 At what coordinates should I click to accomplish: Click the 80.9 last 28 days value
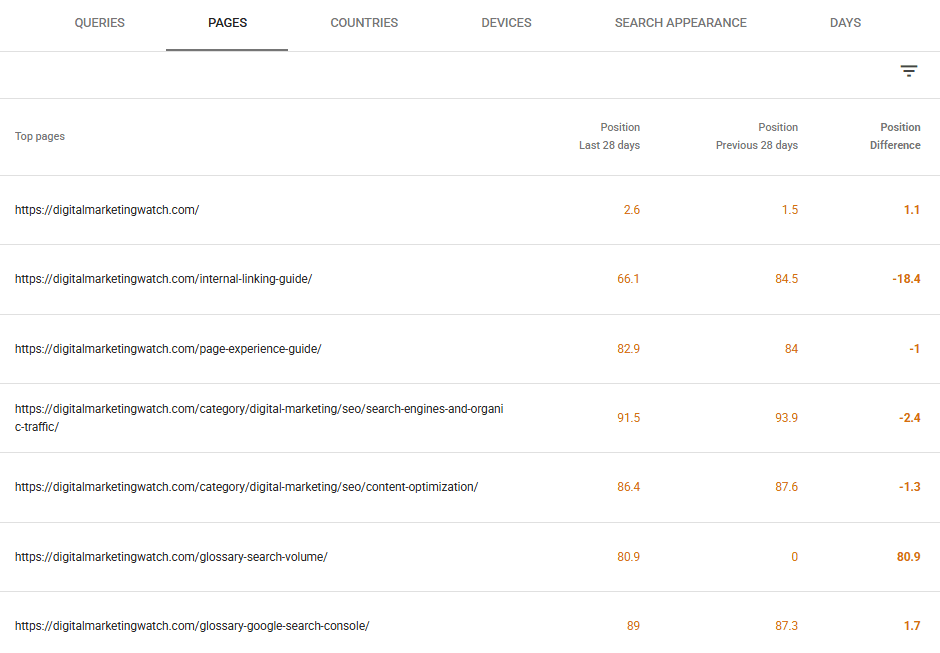click(628, 557)
